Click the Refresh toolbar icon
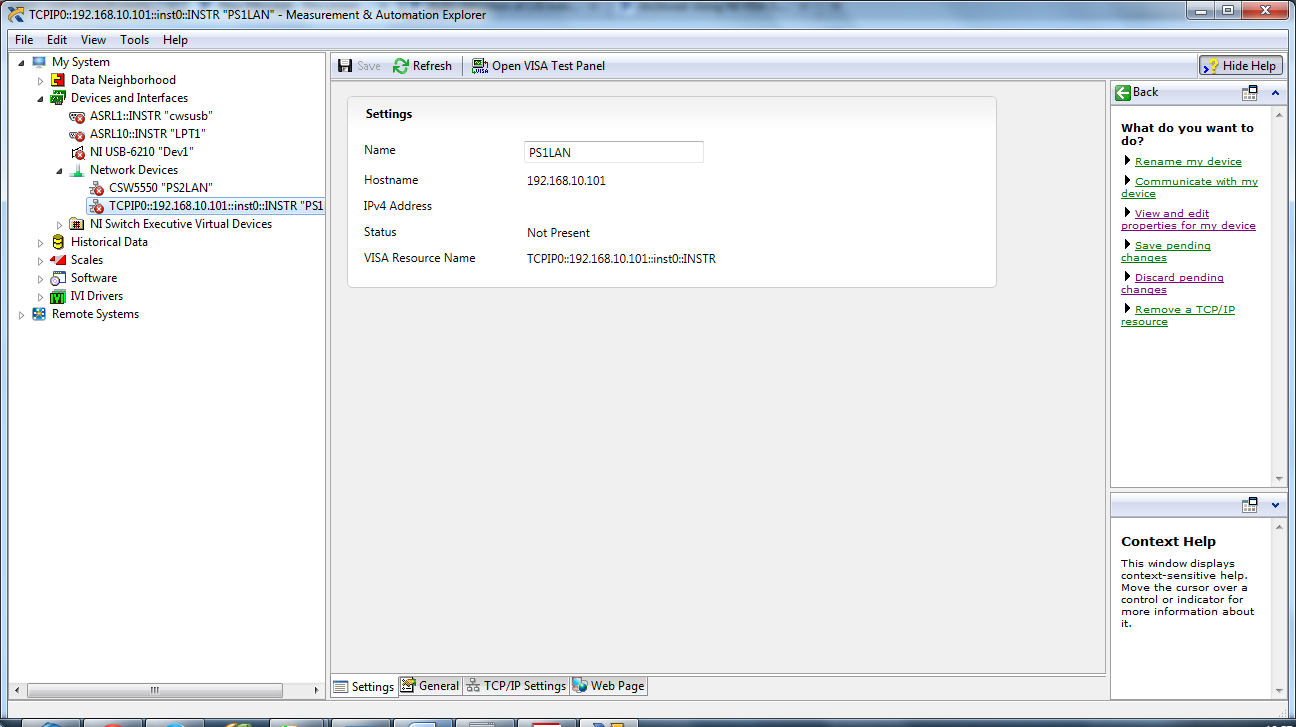Viewport: 1296px width, 727px height. [401, 66]
